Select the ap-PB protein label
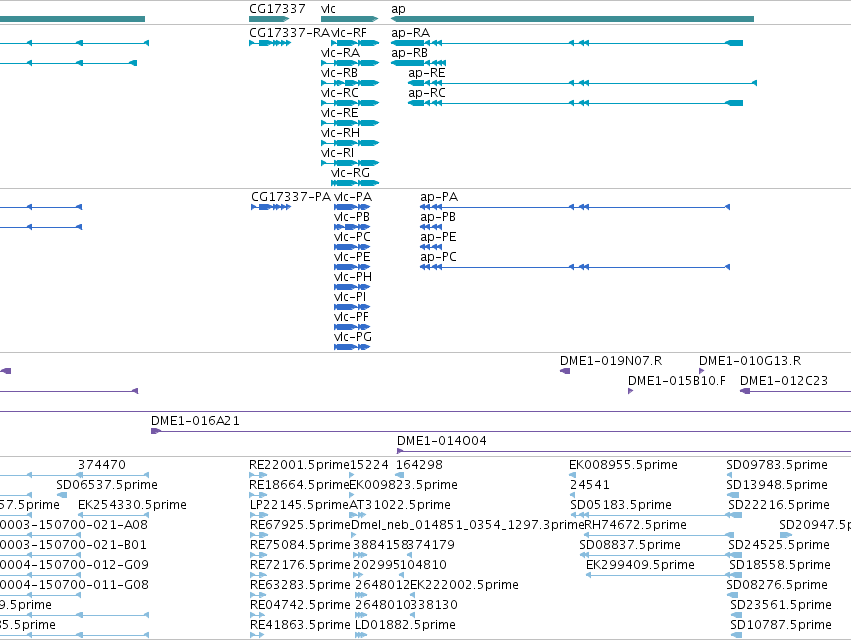Image resolution: width=851 pixels, height=640 pixels. click(438, 217)
